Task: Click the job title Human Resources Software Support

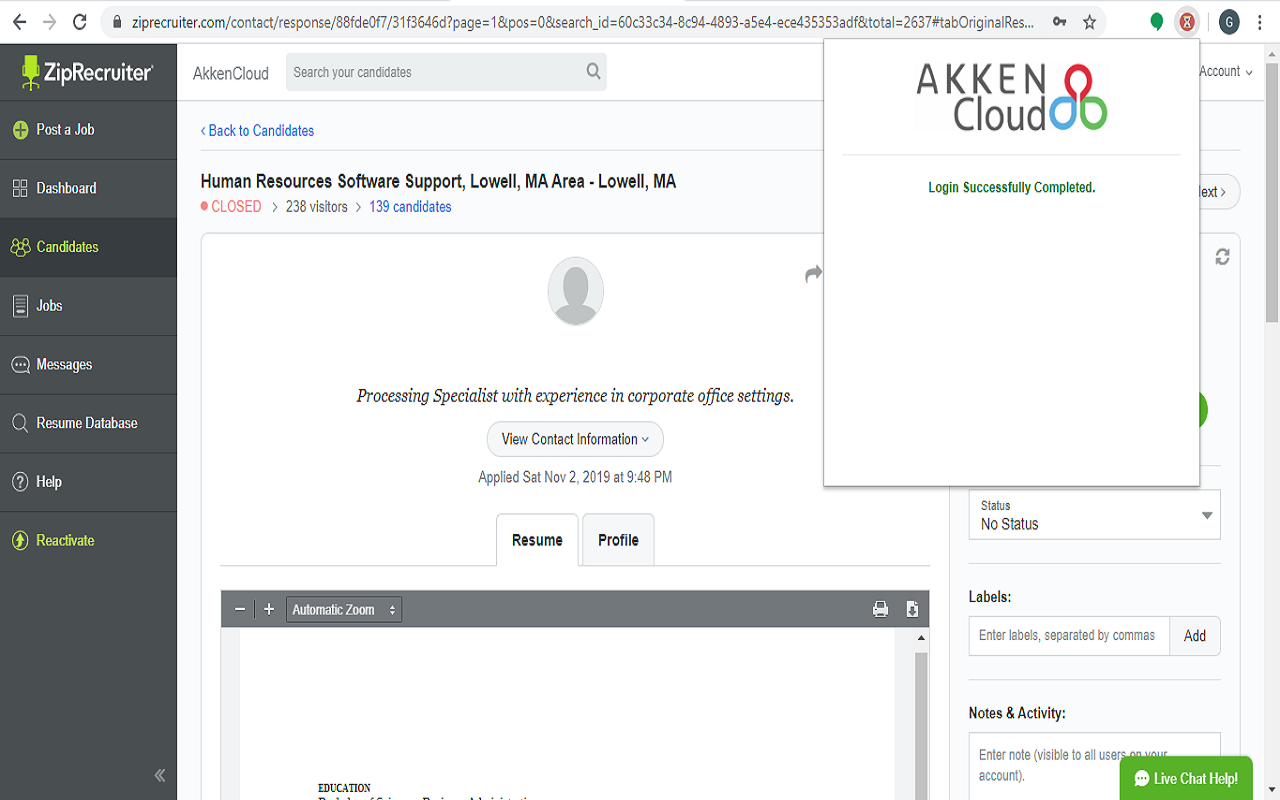Action: tap(438, 182)
